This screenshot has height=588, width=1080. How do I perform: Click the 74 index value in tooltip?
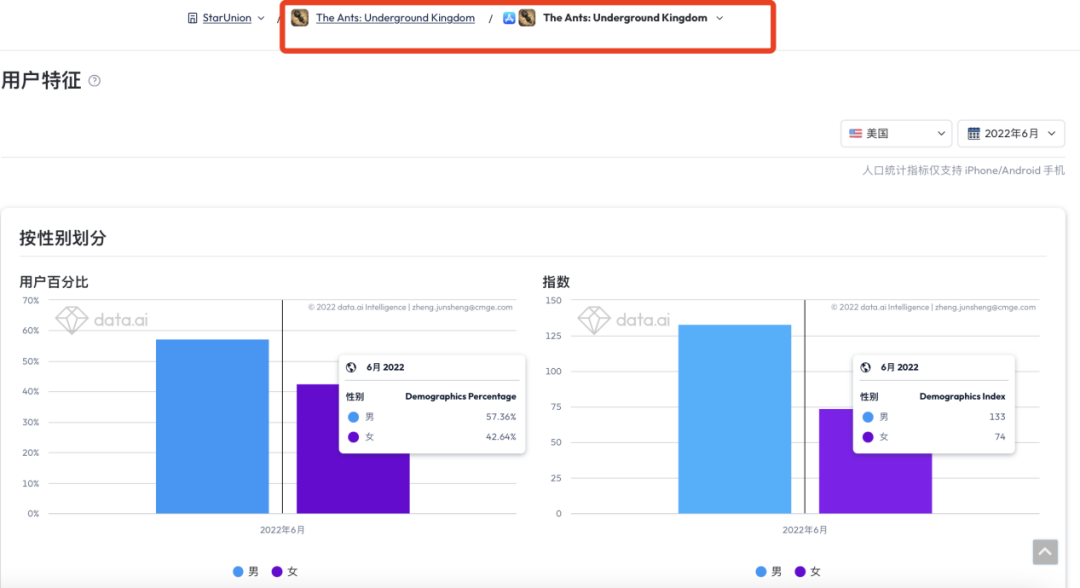pyautogui.click(x=999, y=437)
